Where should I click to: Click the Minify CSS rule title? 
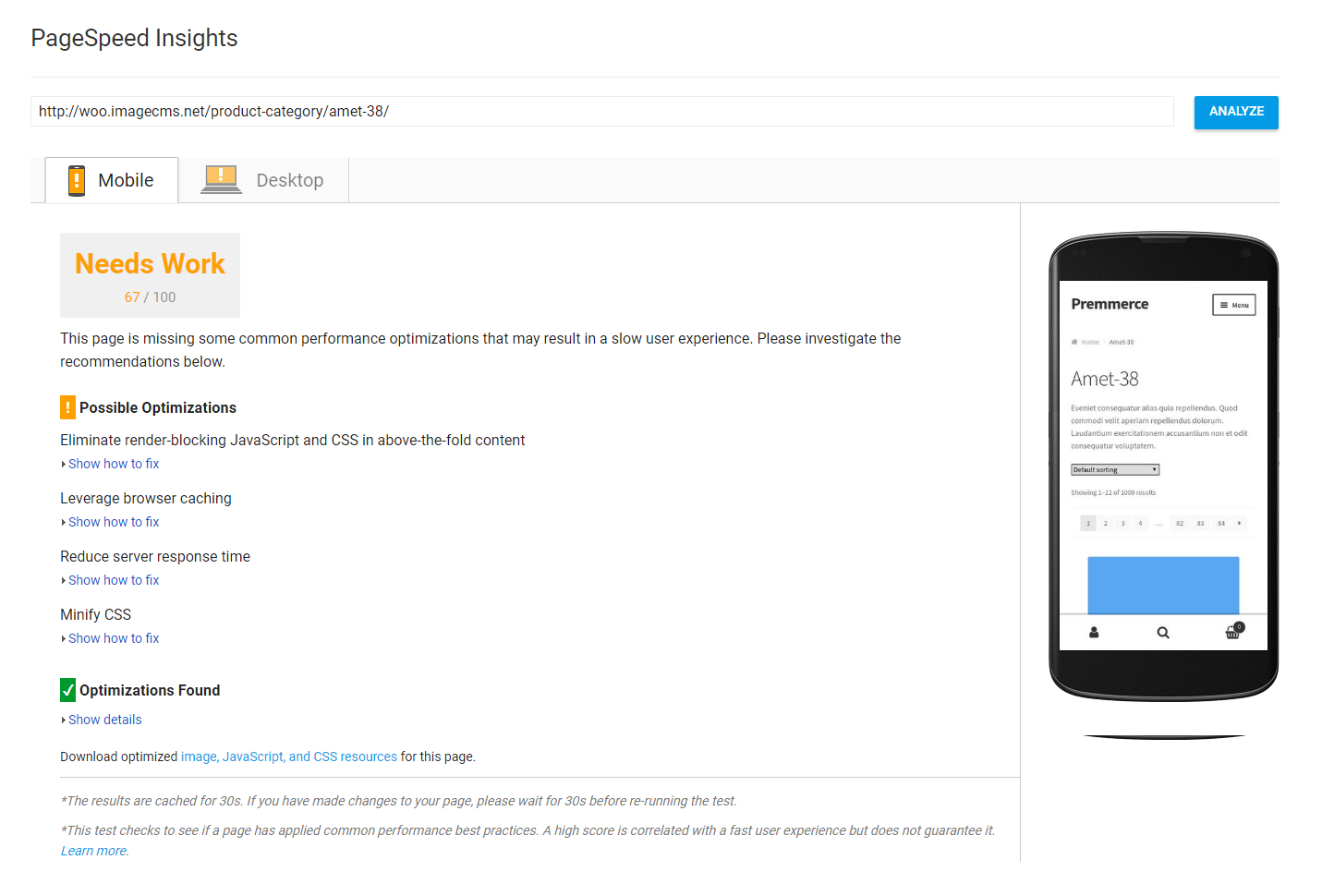tap(96, 614)
